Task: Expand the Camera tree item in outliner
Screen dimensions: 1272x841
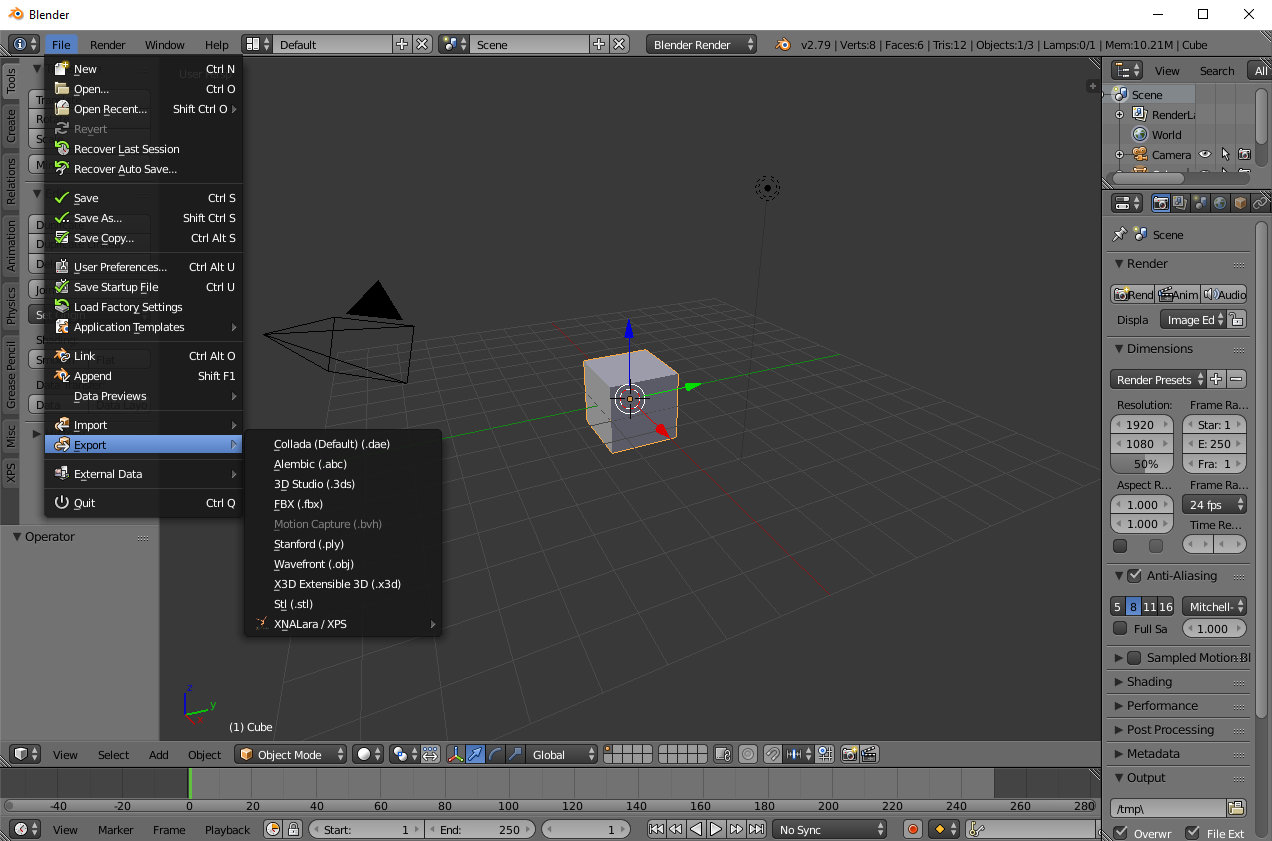Action: tap(1120, 155)
